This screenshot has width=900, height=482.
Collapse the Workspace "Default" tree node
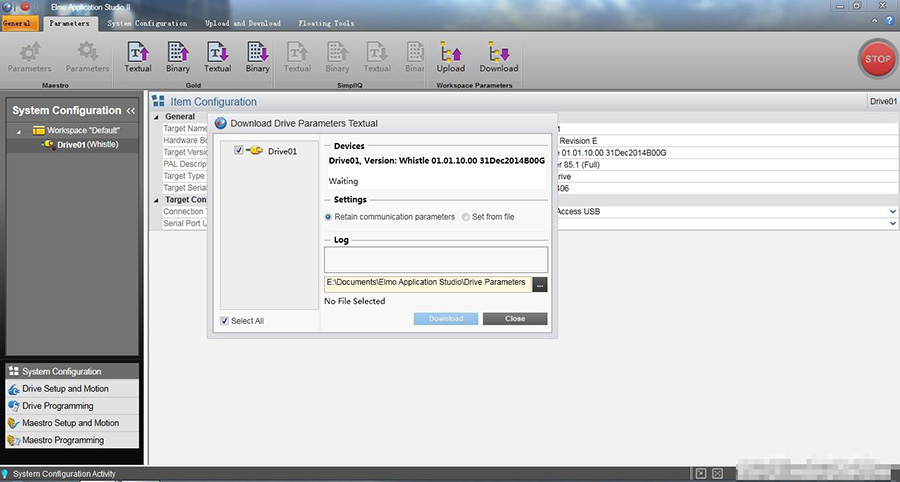click(19, 131)
